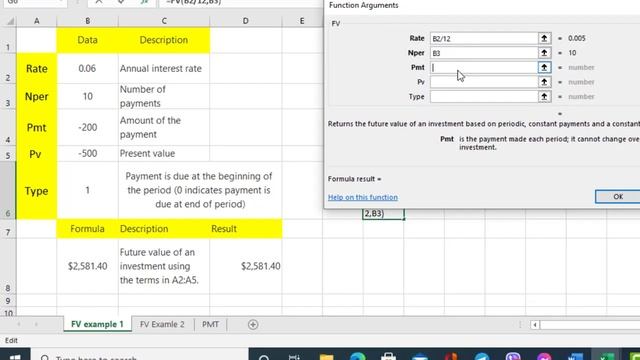Collapse dialog using Rate field's arrow button
This screenshot has width=640, height=360.
pos(544,38)
